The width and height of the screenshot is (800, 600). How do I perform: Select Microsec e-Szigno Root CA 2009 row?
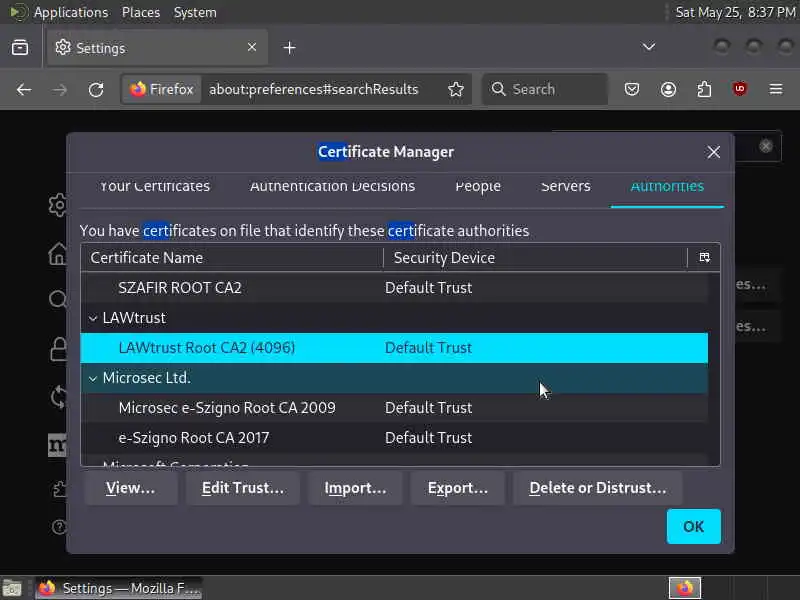(x=394, y=408)
